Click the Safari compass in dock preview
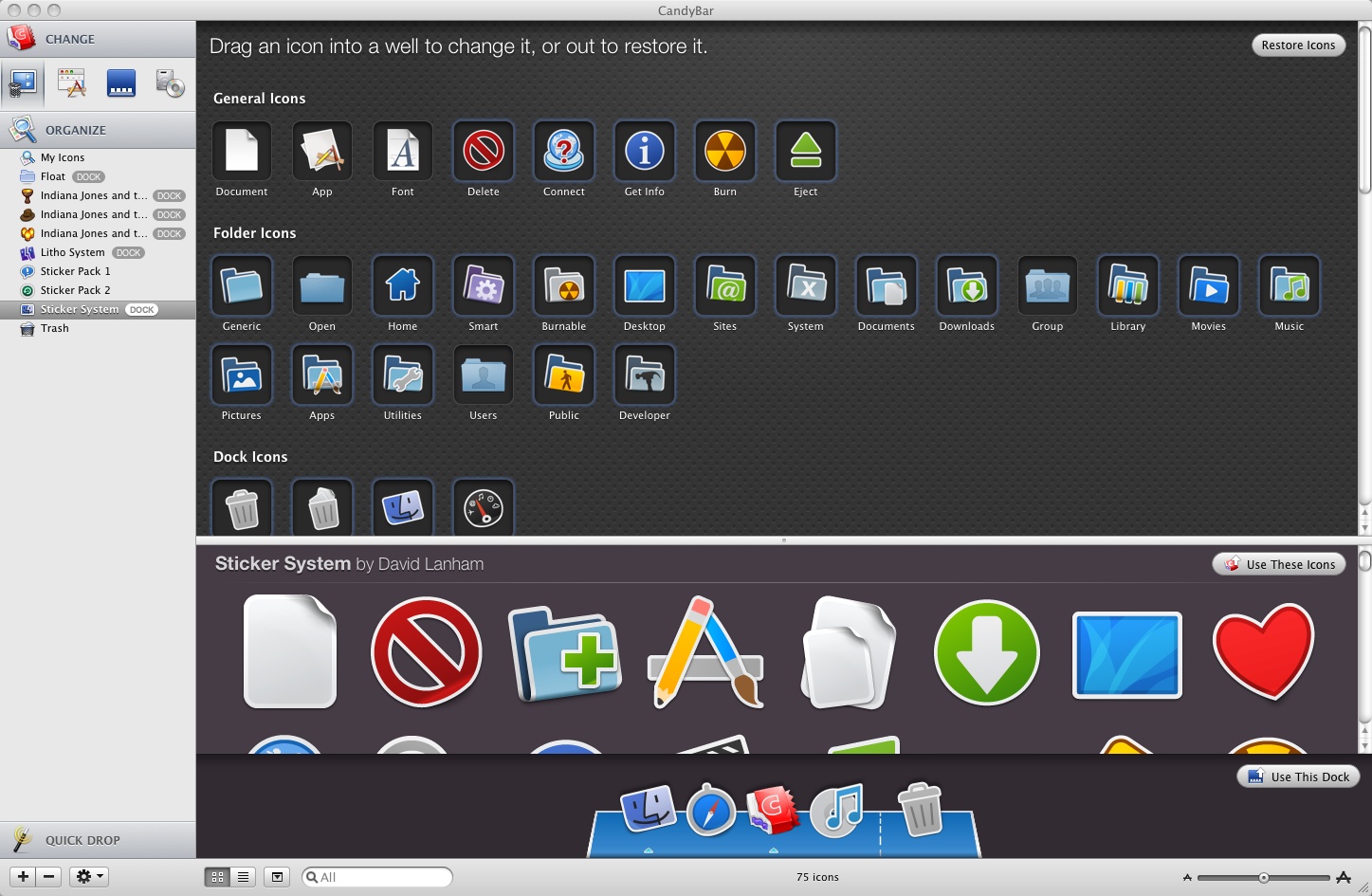The height and width of the screenshot is (896, 1372). (711, 811)
